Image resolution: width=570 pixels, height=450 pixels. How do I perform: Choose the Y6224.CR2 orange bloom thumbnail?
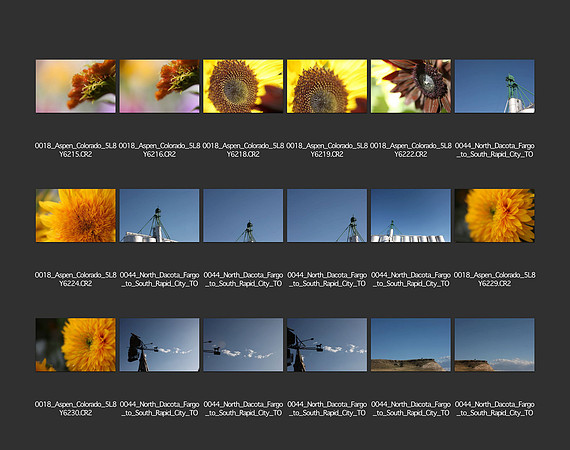pyautogui.click(x=76, y=215)
